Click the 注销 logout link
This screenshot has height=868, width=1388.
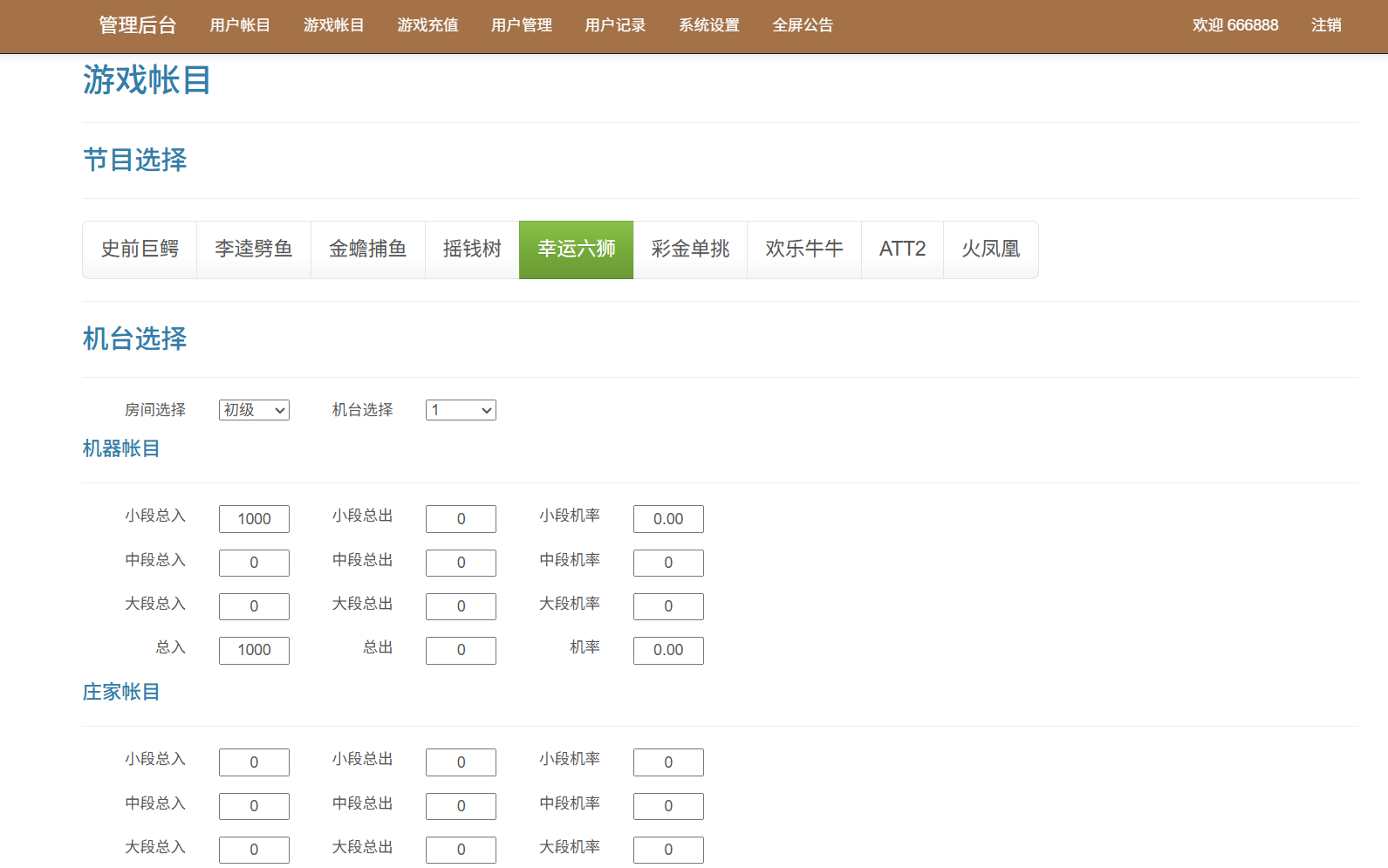(x=1326, y=25)
